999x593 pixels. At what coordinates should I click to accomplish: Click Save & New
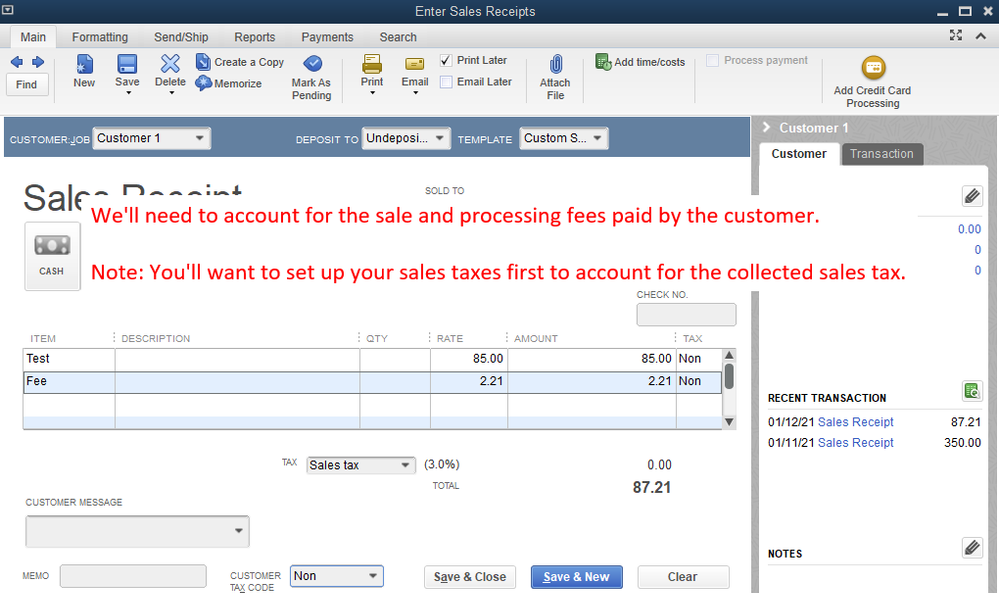tap(577, 577)
